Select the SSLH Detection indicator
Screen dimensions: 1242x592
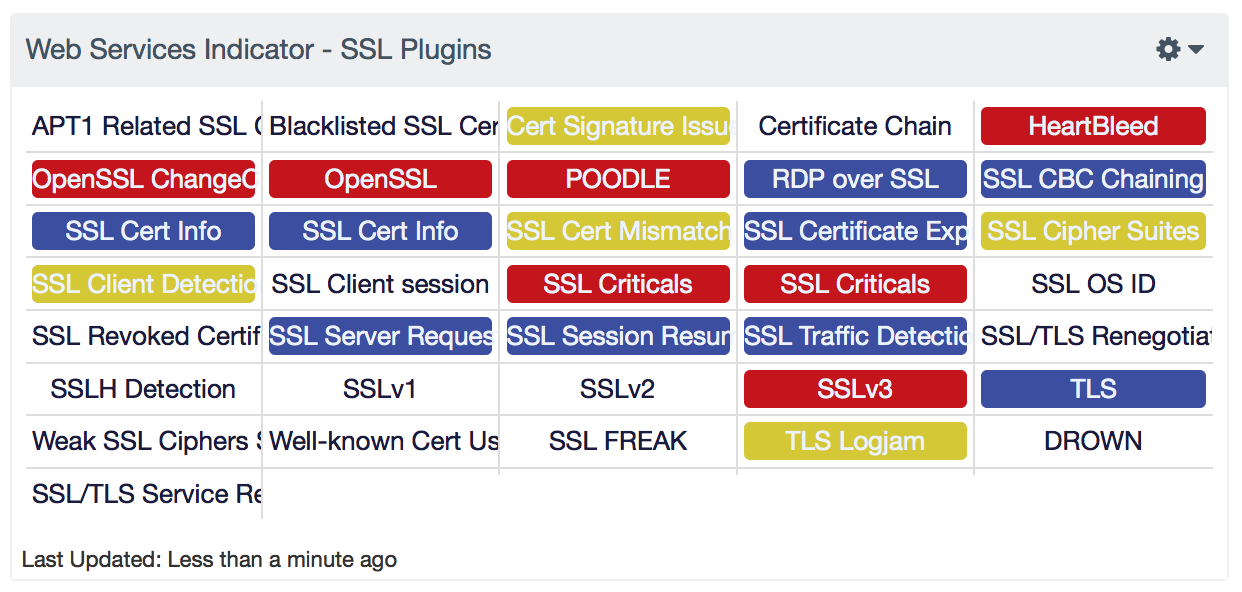tap(144, 389)
